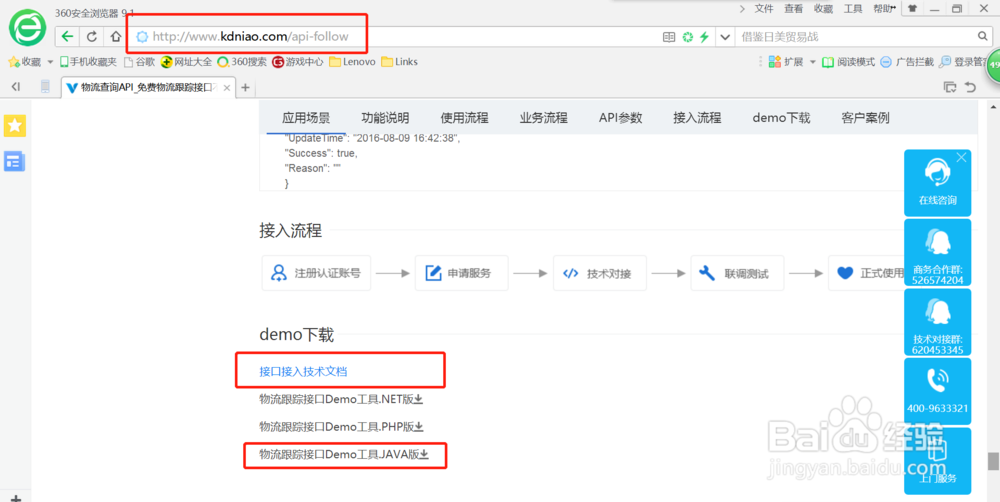
Task: Open the yellow star favorites sidebar icon
Action: point(15,126)
